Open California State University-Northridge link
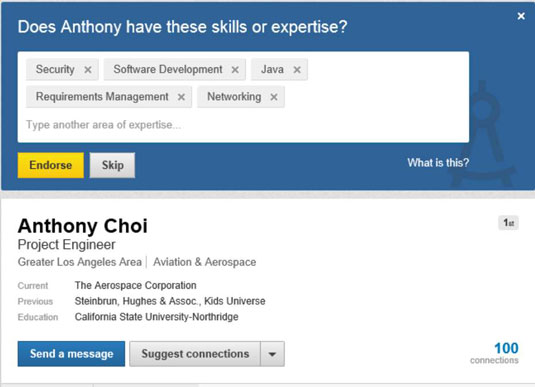This screenshot has width=535, height=387. click(157, 317)
